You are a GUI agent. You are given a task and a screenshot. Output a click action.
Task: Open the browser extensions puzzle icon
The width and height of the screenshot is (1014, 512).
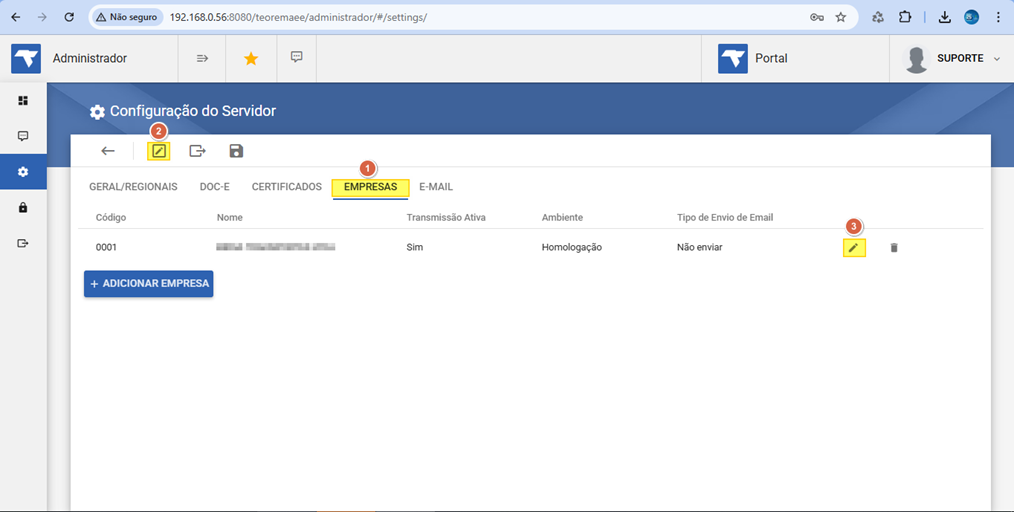[905, 17]
